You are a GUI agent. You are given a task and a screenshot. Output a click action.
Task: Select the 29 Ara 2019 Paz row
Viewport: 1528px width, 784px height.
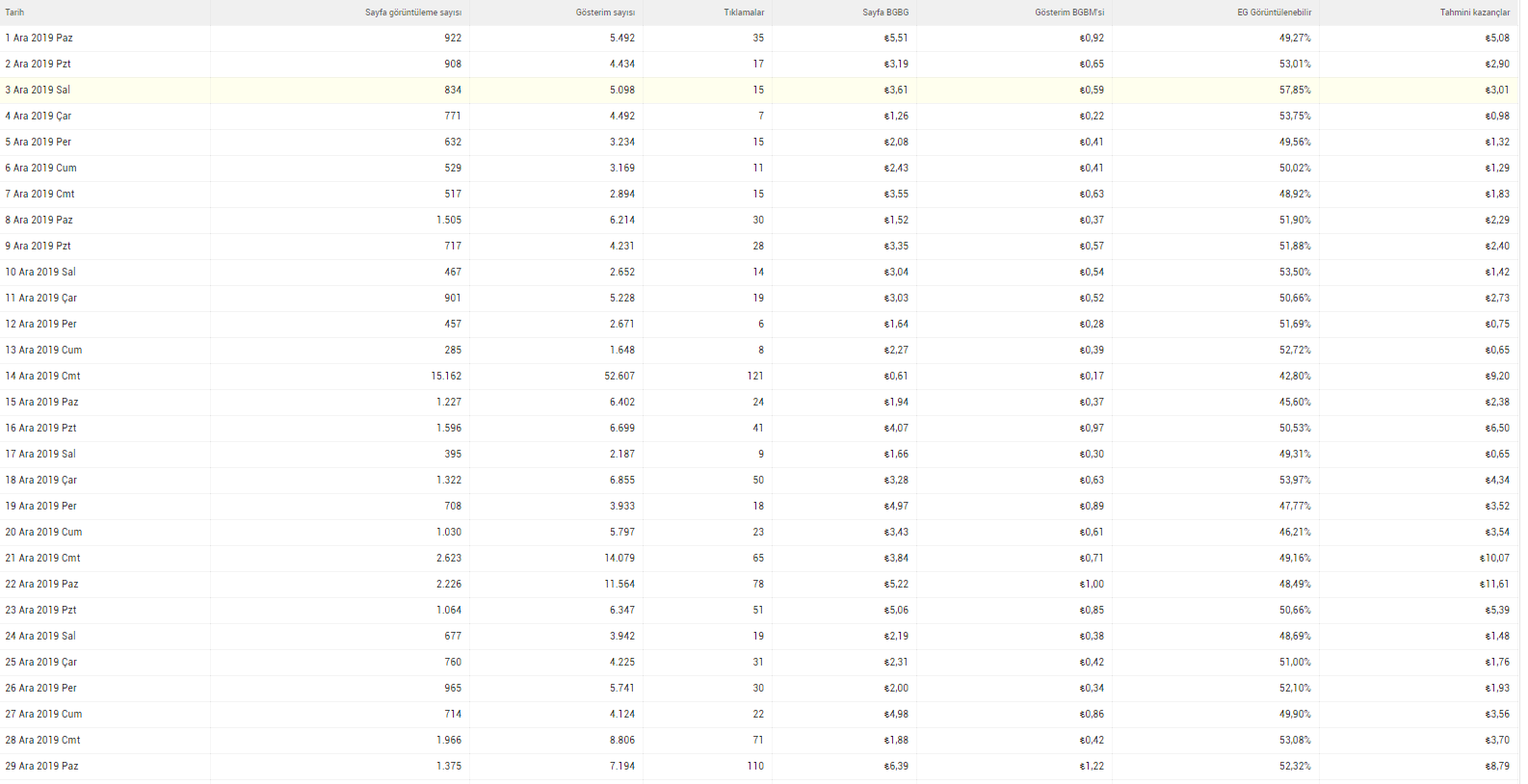pyautogui.click(x=760, y=766)
